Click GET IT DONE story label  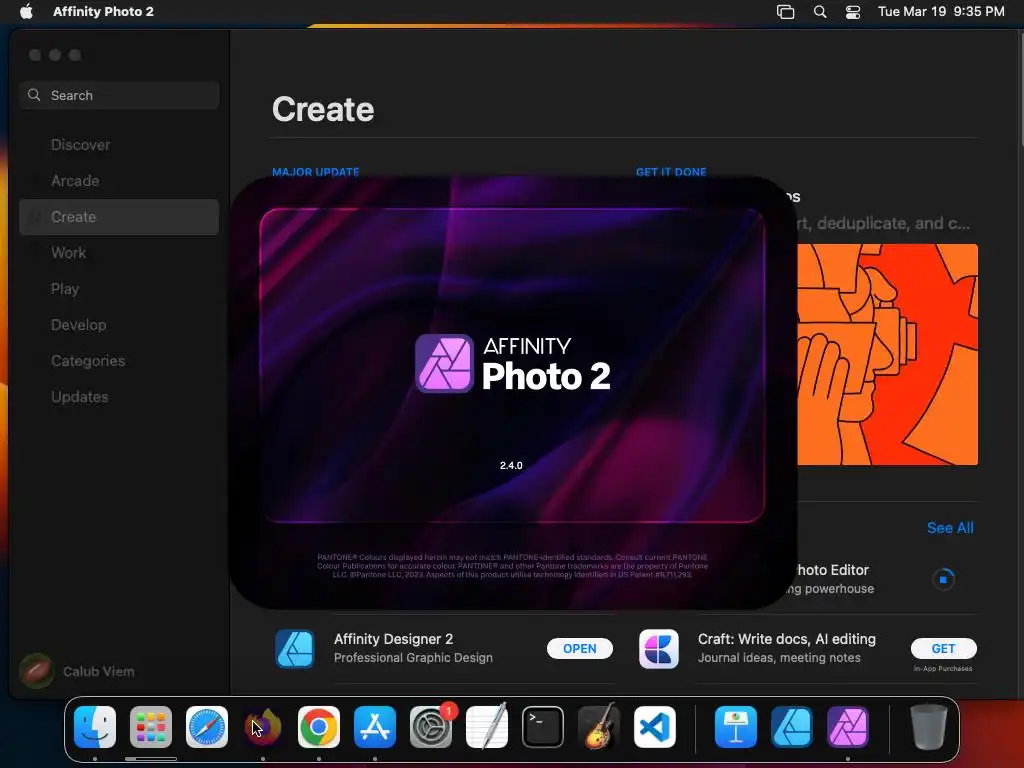pos(671,172)
